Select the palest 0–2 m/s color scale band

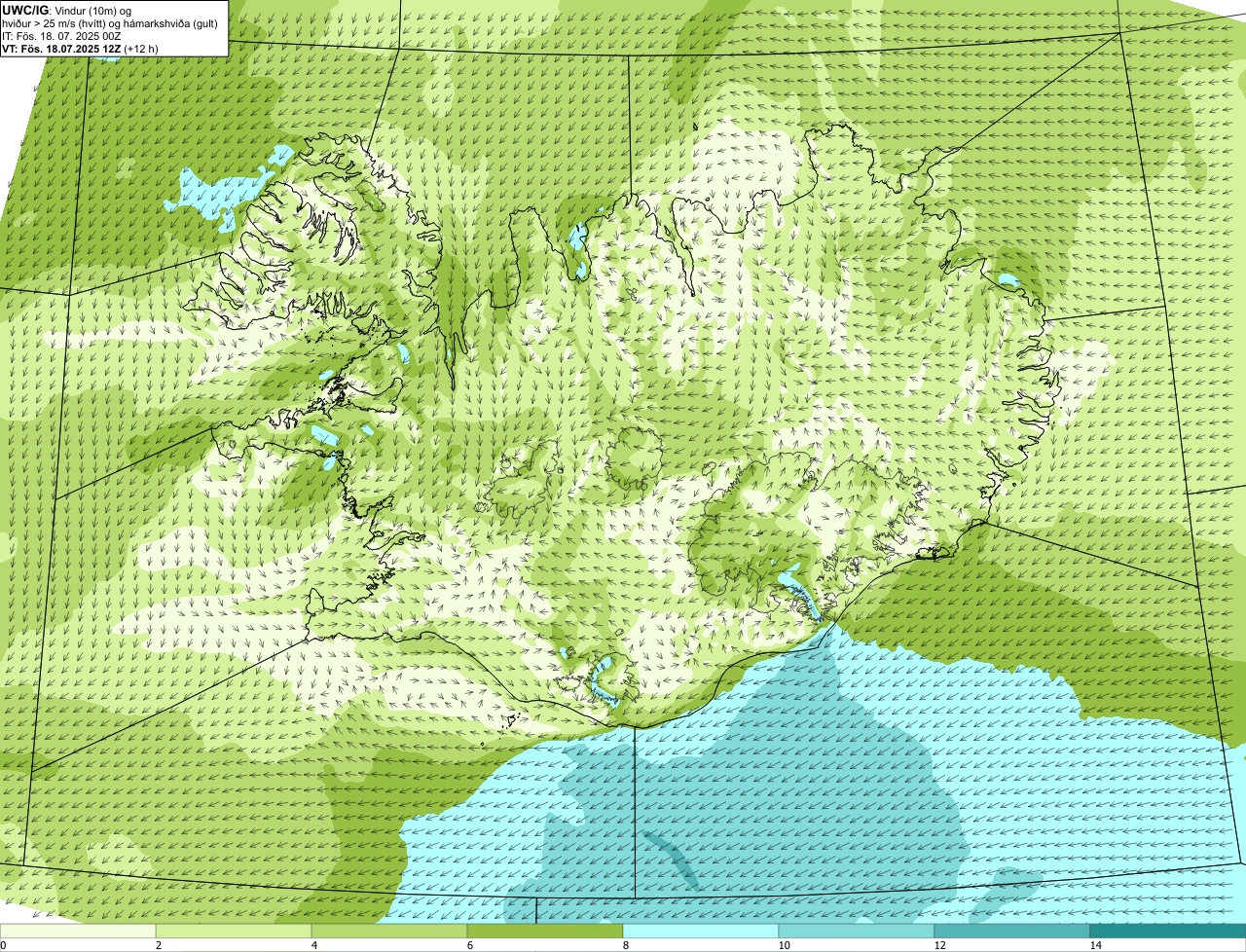pos(78,931)
